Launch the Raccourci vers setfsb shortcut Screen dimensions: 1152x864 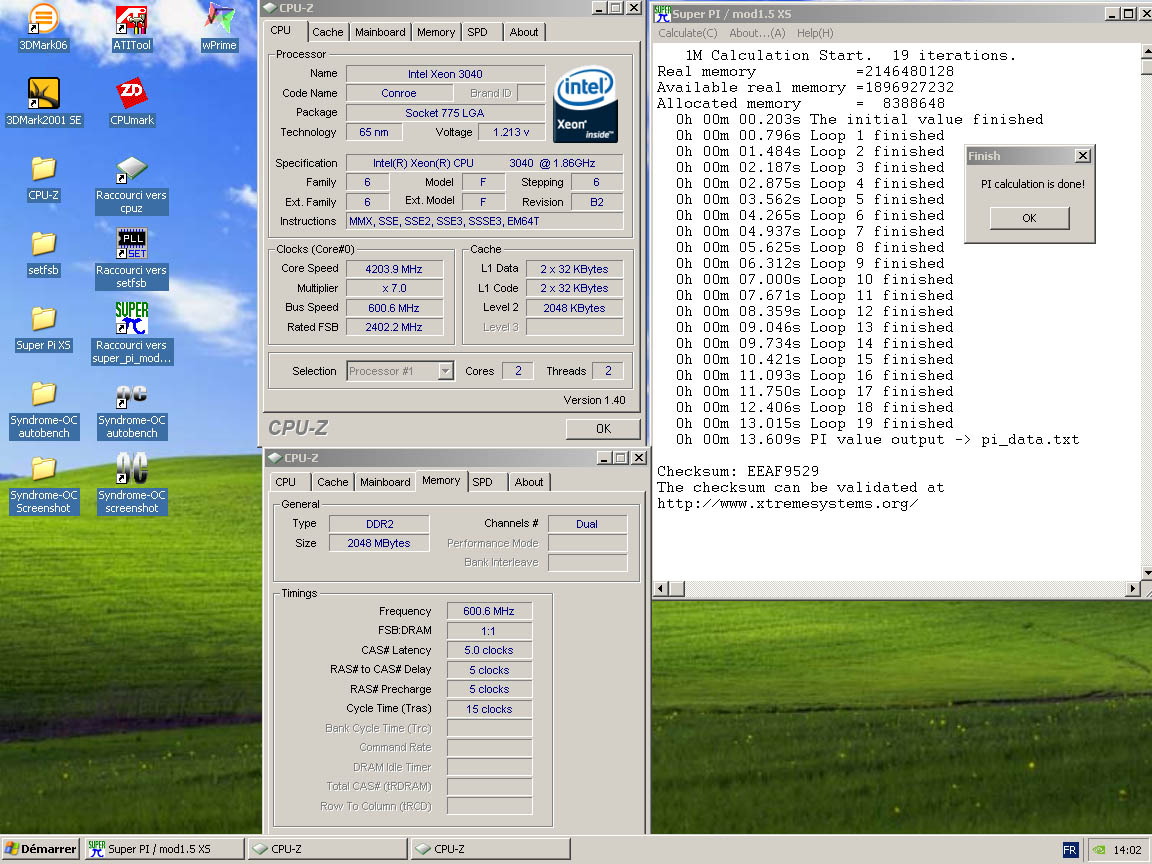click(x=132, y=259)
